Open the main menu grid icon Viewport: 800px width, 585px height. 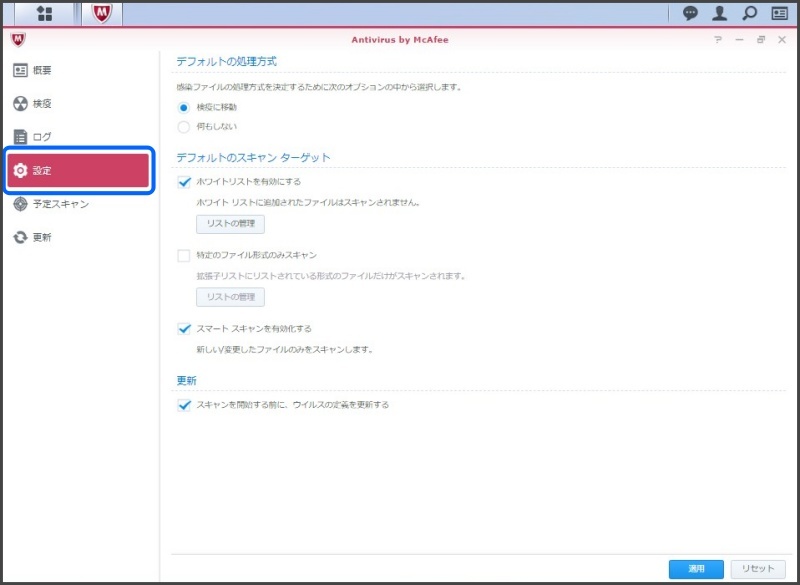click(44, 14)
